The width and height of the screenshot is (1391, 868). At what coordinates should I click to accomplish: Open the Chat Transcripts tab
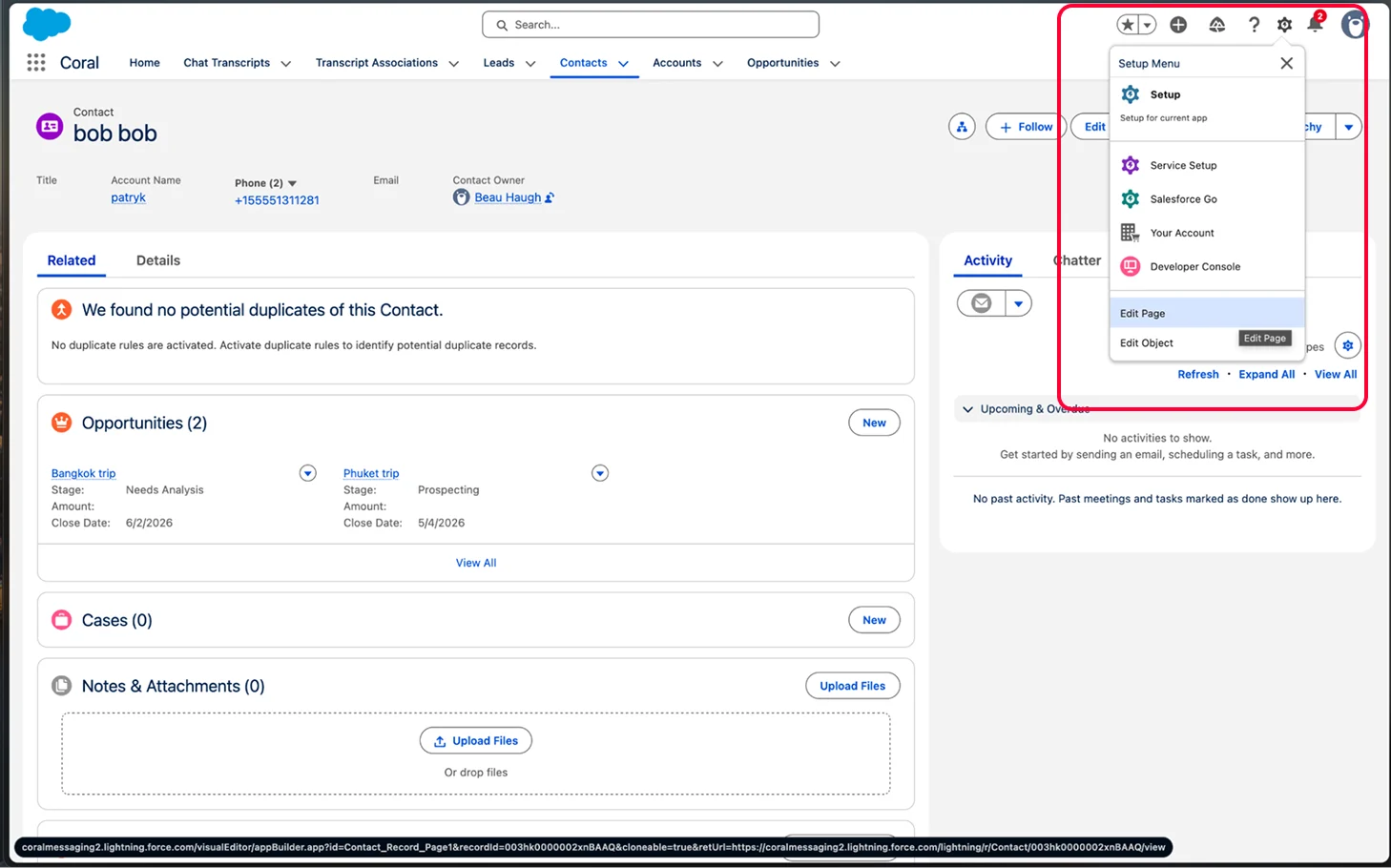click(226, 63)
